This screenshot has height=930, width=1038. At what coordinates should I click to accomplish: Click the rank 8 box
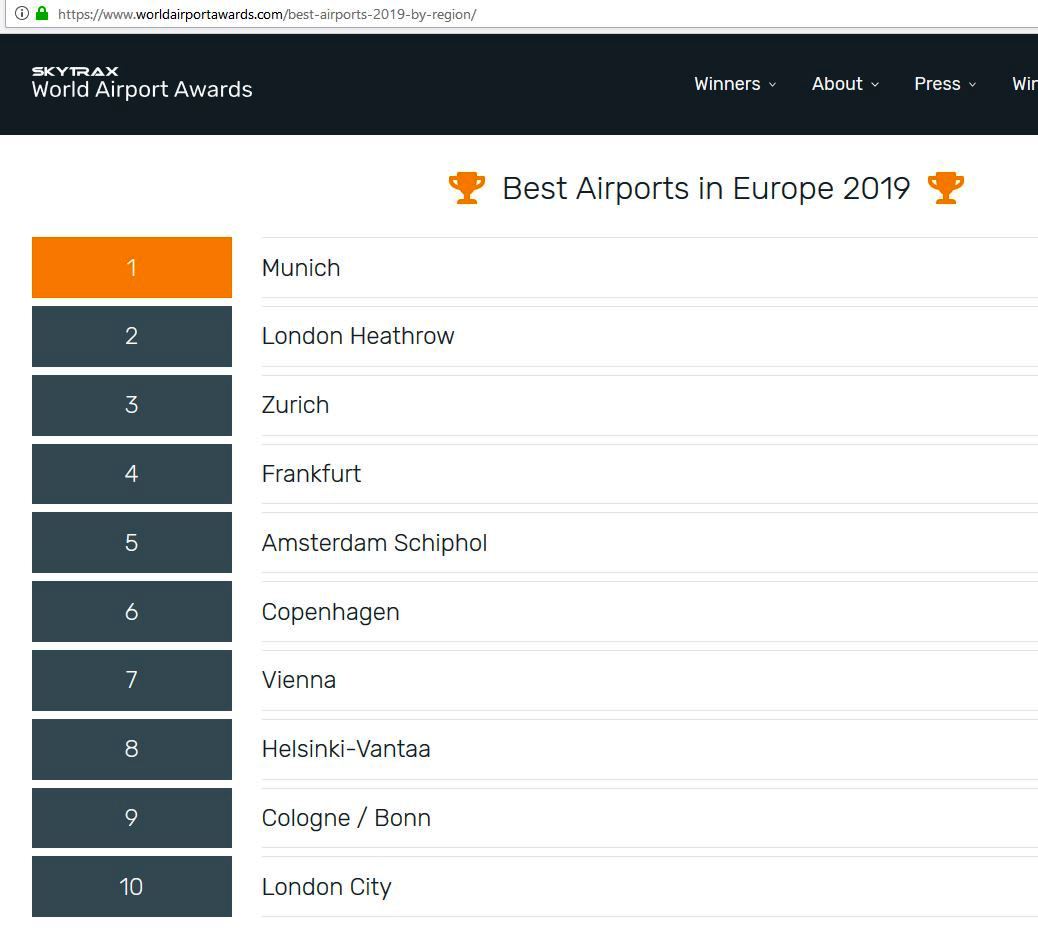pos(132,749)
